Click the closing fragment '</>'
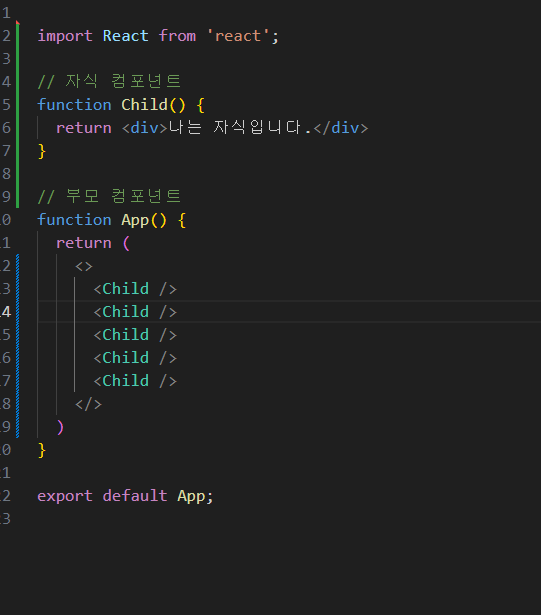The image size is (541, 615). (88, 404)
